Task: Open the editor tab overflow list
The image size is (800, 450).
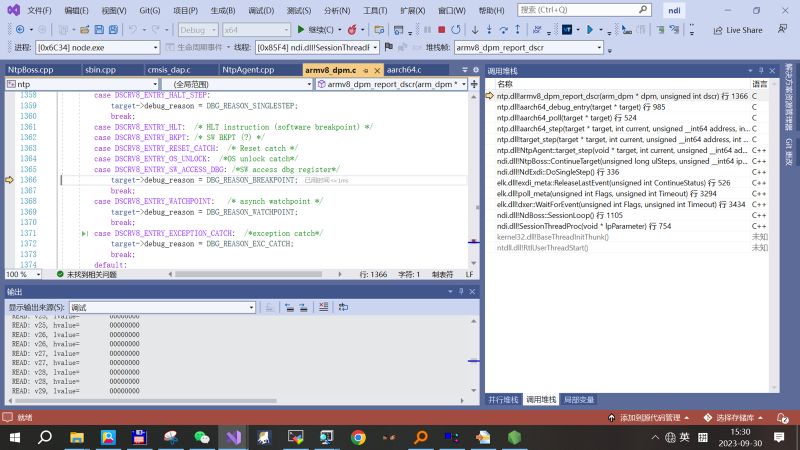Action: coord(465,70)
